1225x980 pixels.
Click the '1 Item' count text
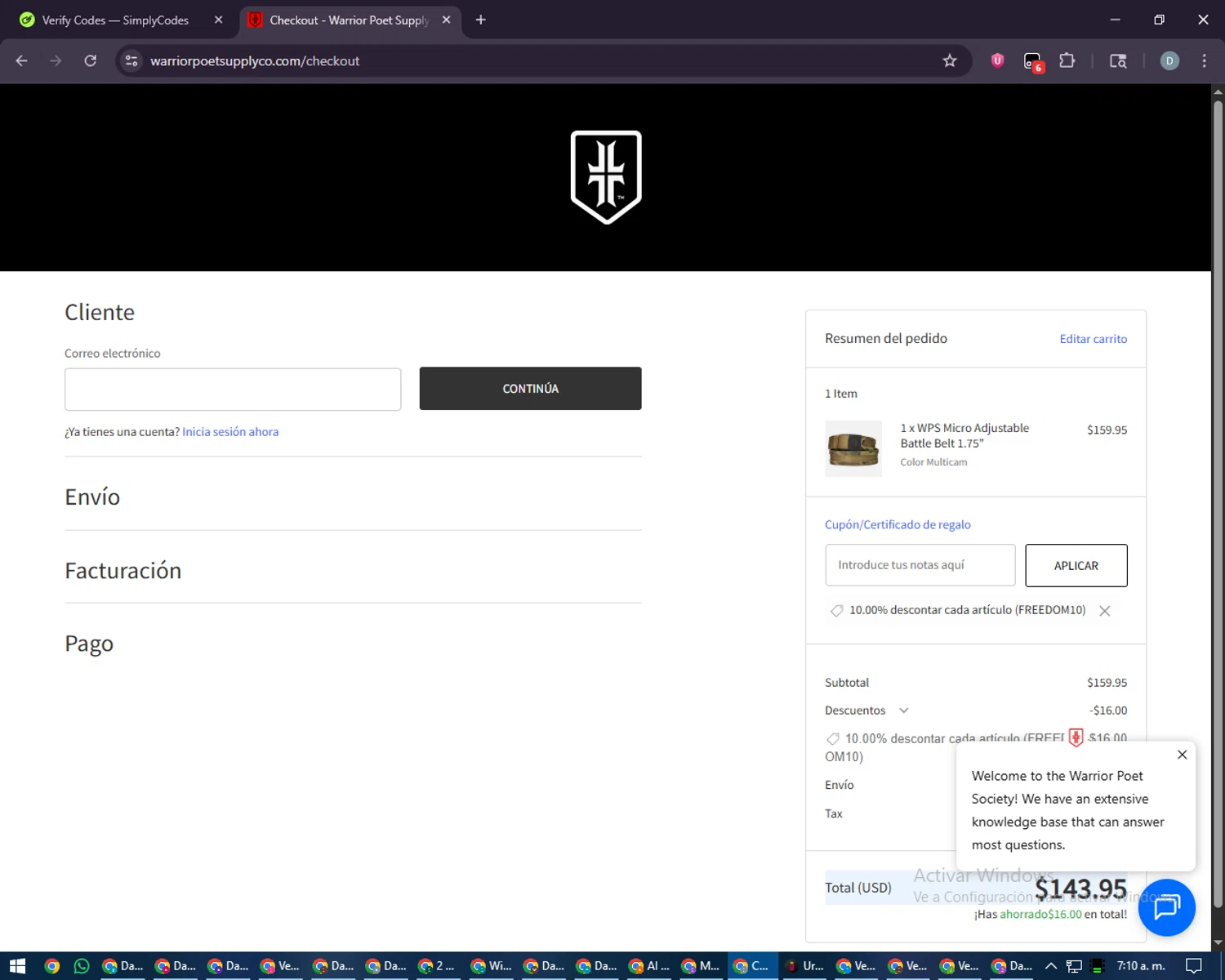(841, 394)
